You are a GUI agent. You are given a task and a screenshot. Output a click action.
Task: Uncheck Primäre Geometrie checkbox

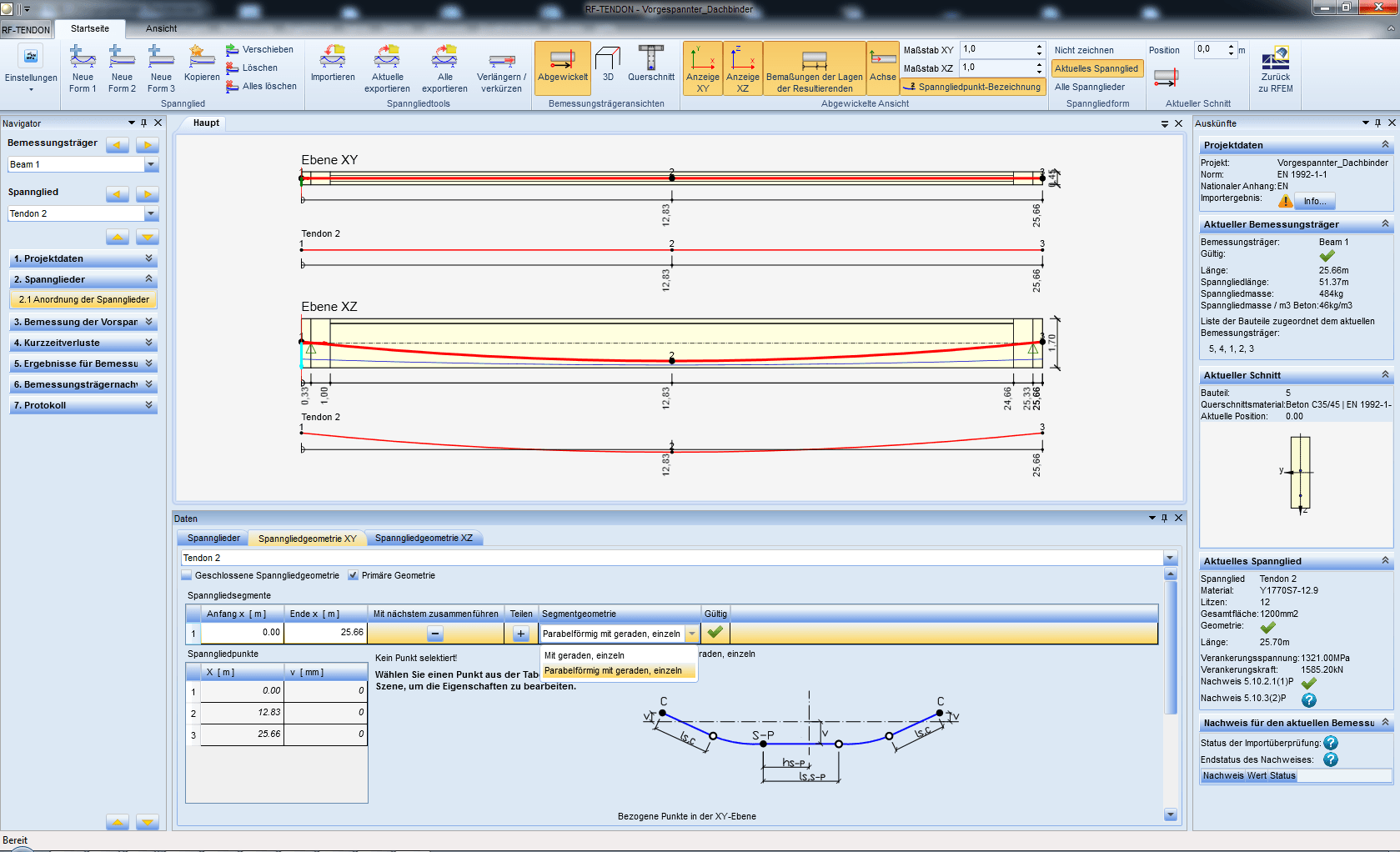click(353, 575)
